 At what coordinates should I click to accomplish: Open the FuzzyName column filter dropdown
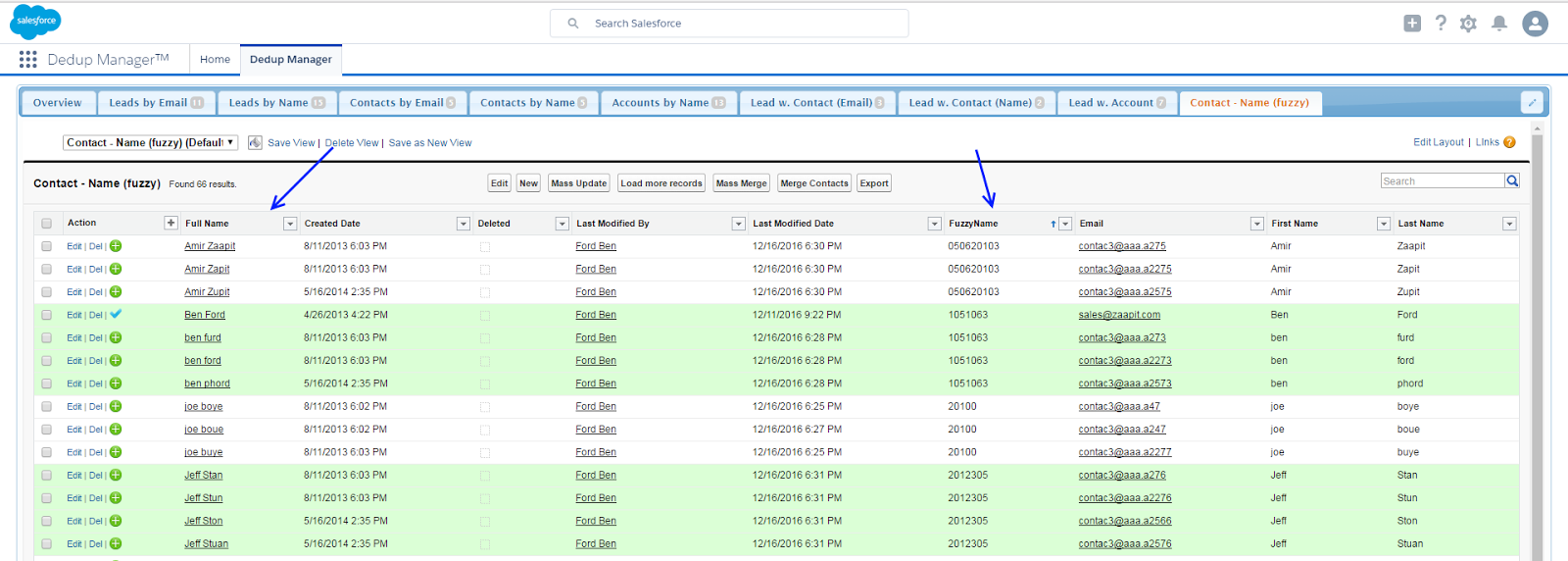(x=1065, y=224)
